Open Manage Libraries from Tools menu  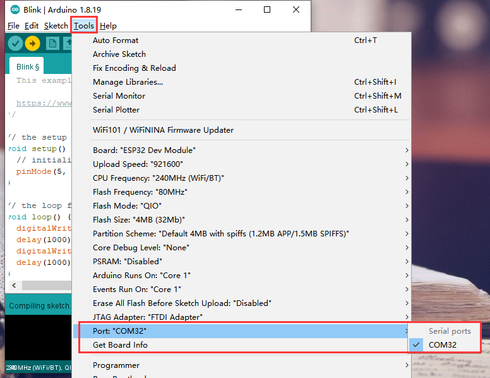241,82
